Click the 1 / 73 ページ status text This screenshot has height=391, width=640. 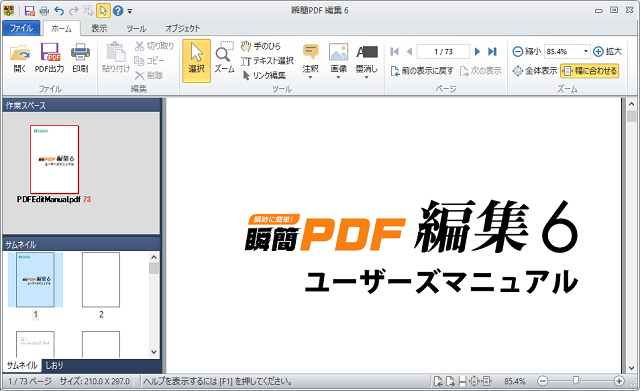30,381
